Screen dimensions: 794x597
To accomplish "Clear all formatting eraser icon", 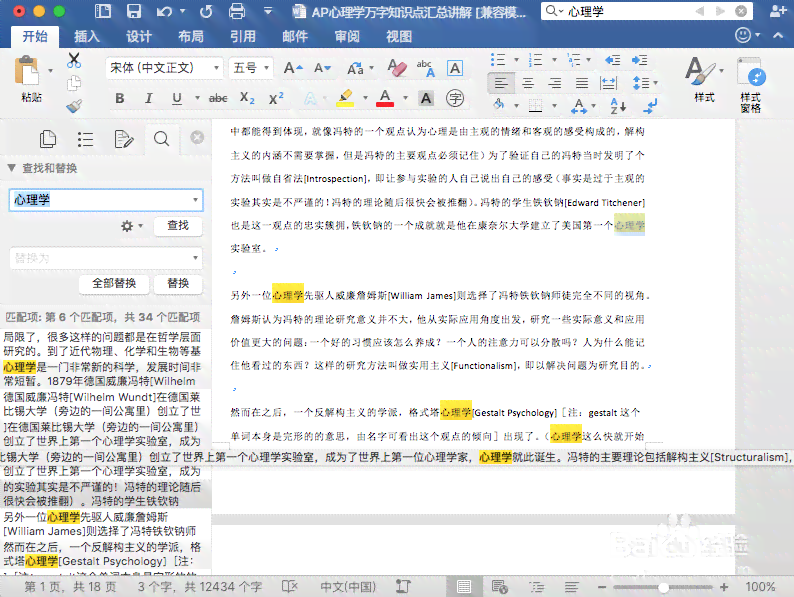I will pos(396,67).
